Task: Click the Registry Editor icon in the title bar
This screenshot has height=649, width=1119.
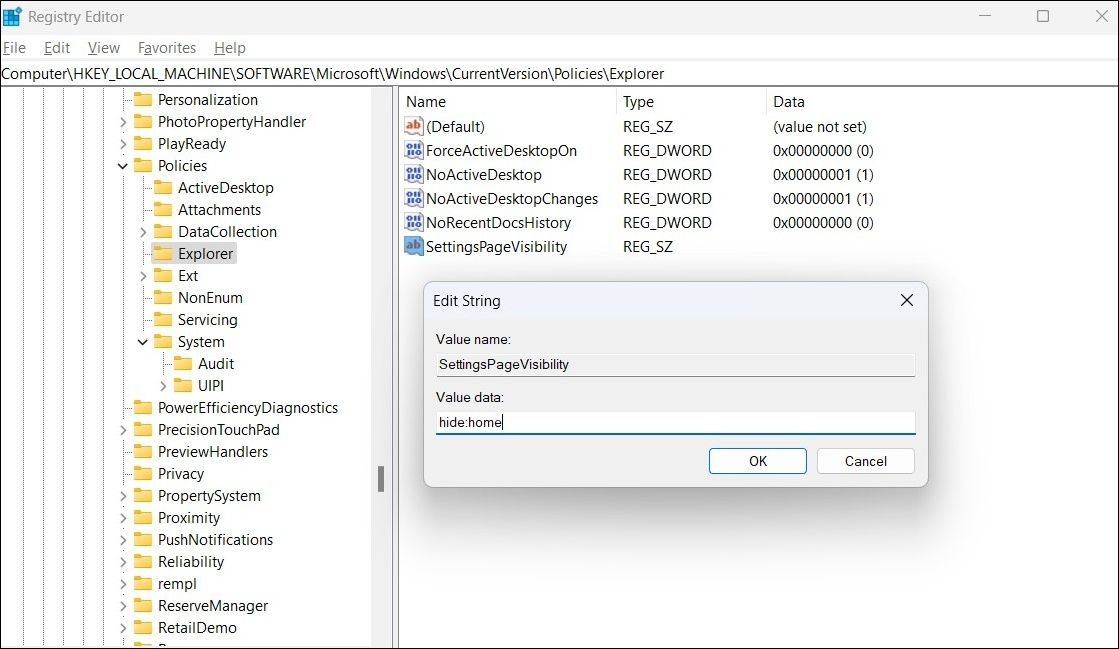Action: click(12, 15)
